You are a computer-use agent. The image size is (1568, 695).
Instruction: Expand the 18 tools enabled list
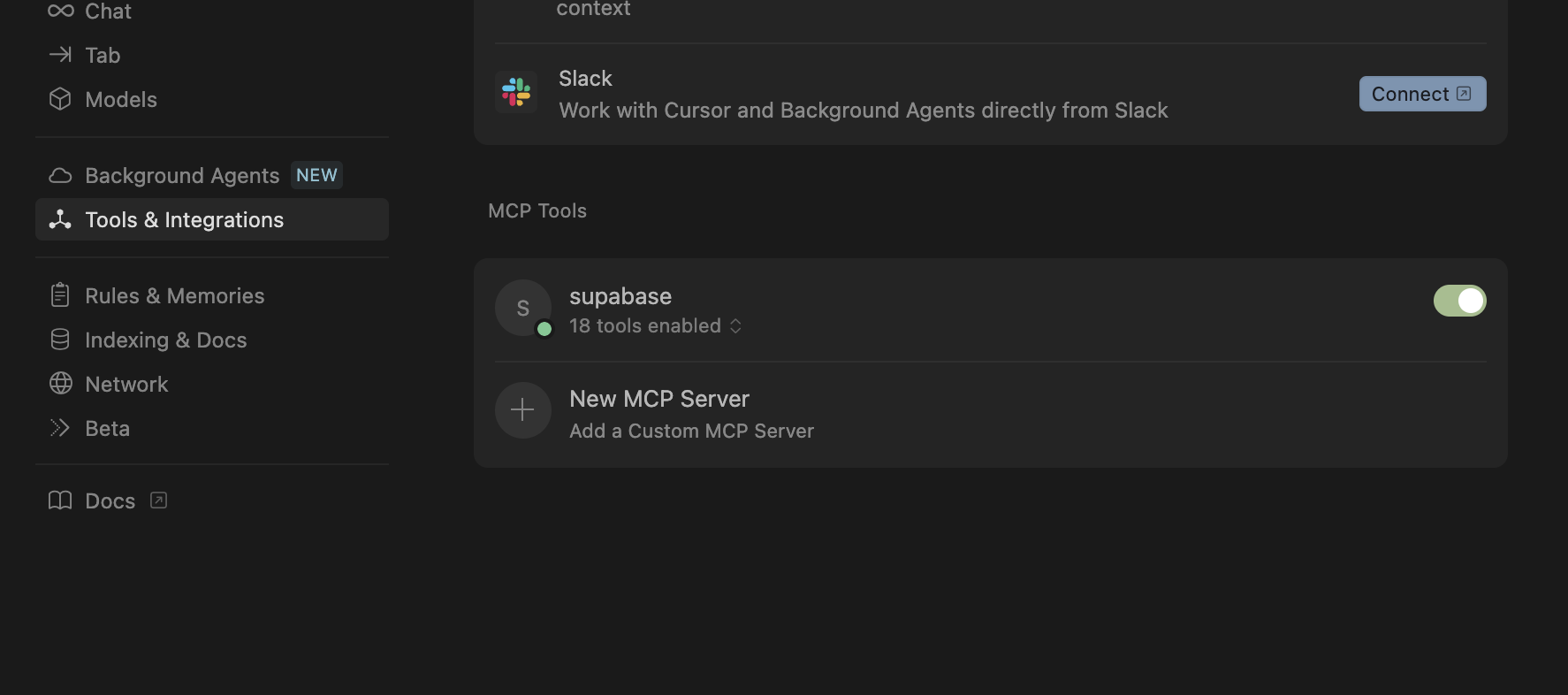click(x=655, y=326)
